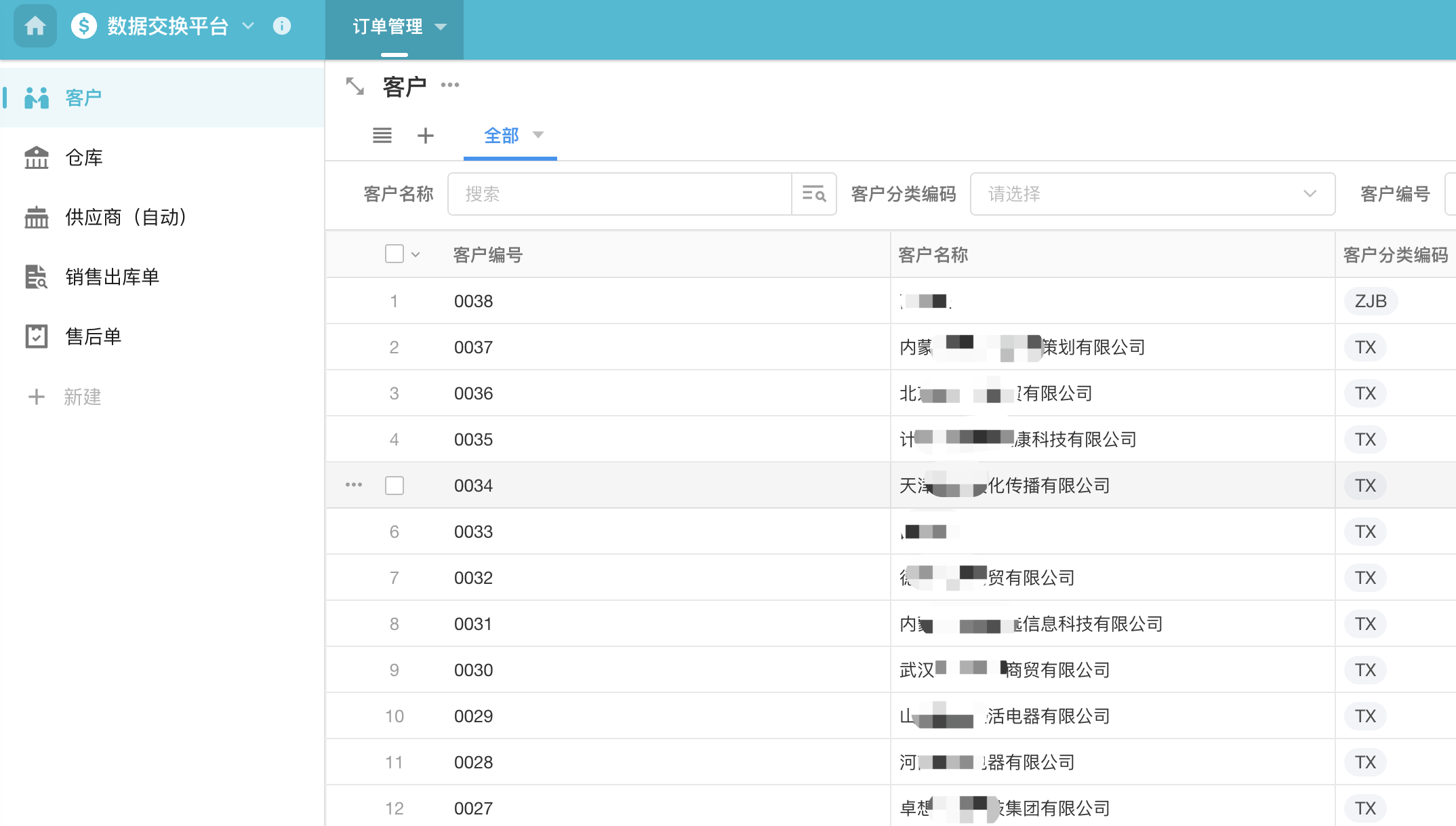Tick the checkbox for row 0034

(395, 486)
